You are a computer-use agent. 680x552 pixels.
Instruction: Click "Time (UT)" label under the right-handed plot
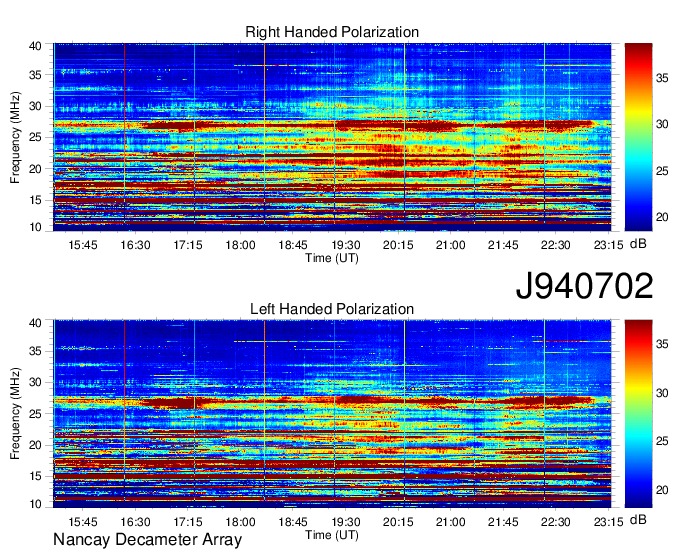tap(332, 258)
